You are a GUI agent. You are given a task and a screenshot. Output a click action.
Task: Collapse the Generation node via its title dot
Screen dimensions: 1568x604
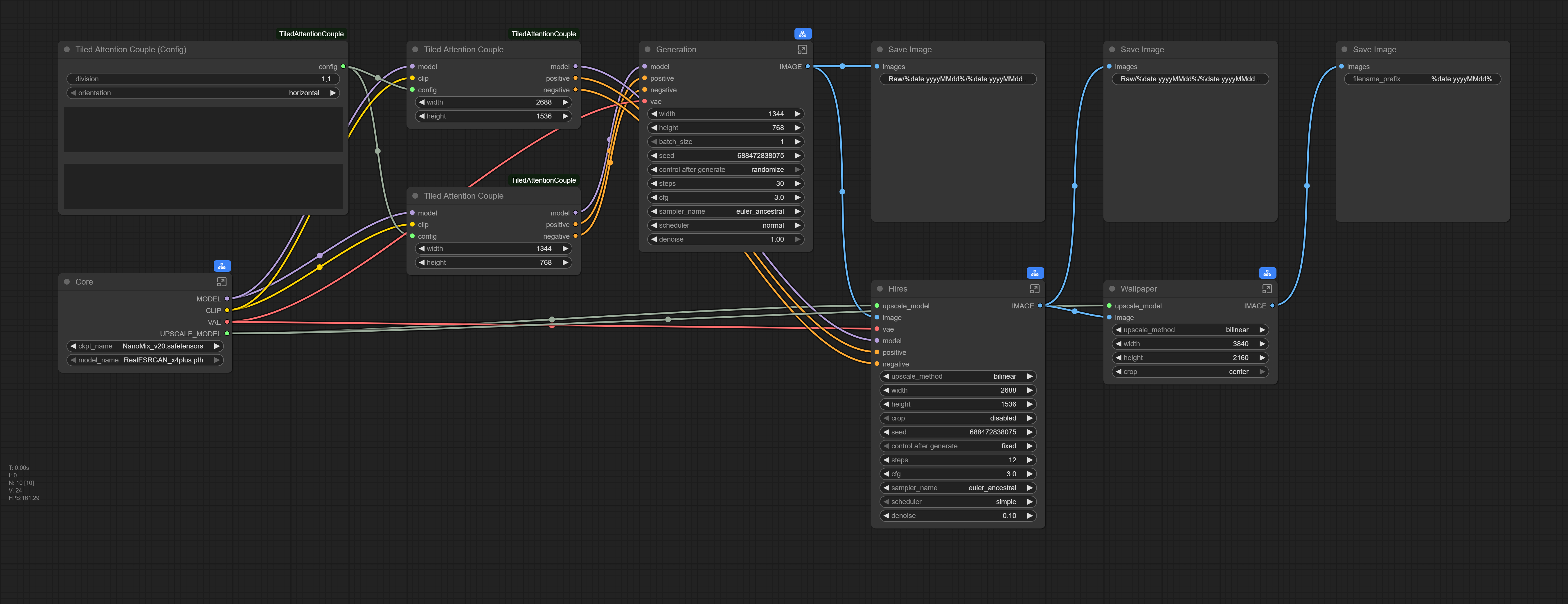(648, 50)
